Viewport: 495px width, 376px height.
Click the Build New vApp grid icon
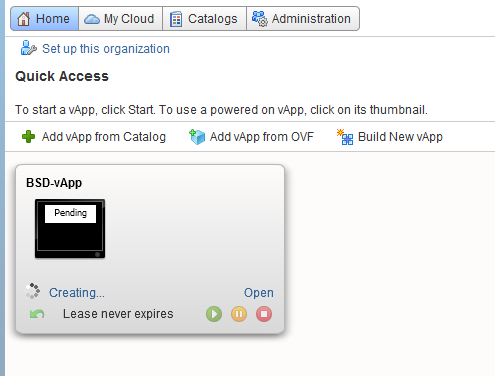pos(345,137)
